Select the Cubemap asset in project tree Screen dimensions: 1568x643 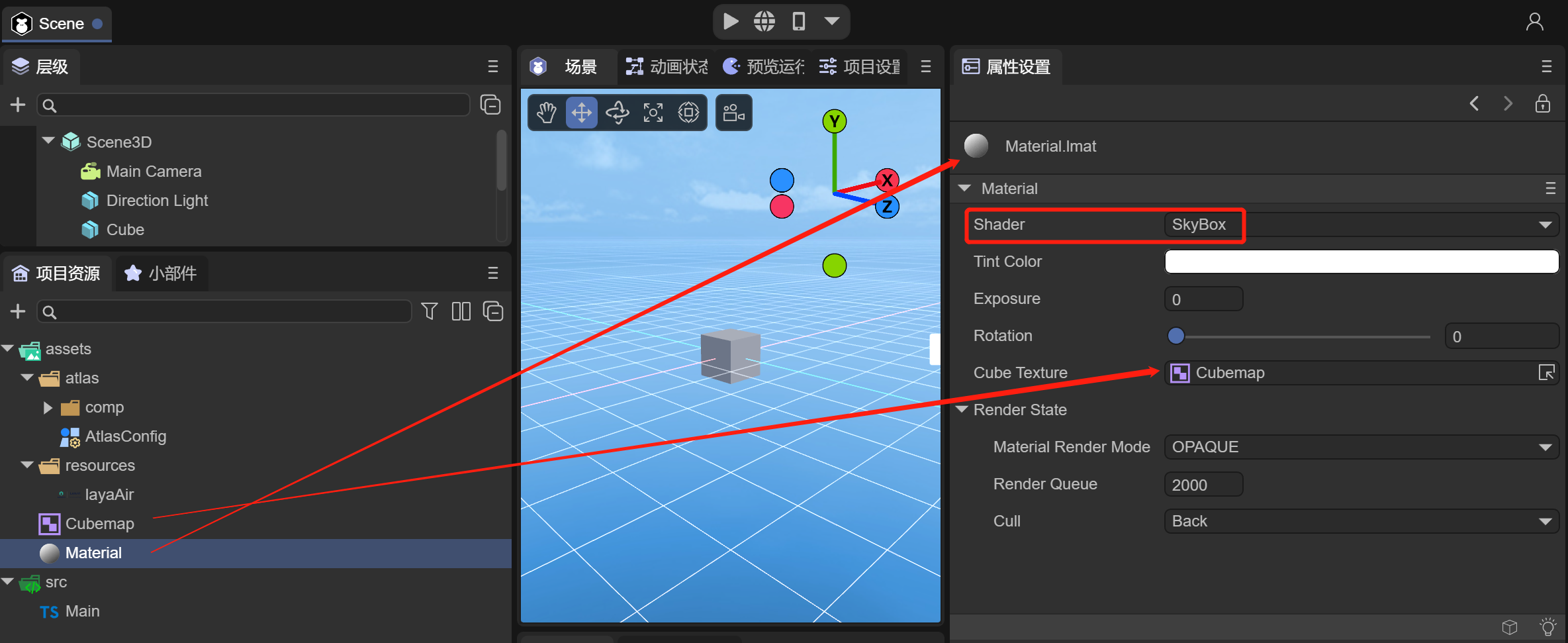pyautogui.click(x=99, y=524)
